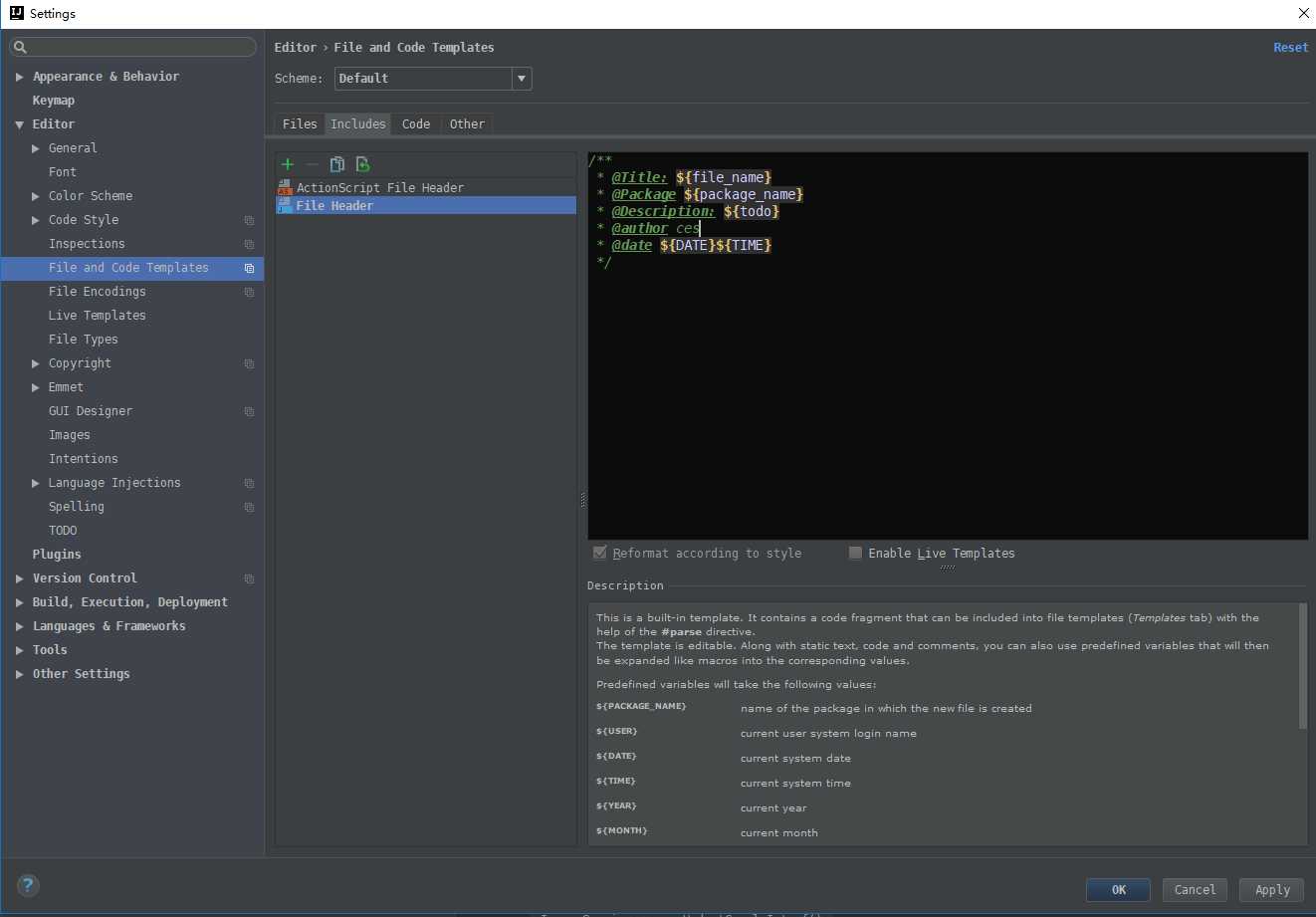Expand the General node

click(36, 148)
